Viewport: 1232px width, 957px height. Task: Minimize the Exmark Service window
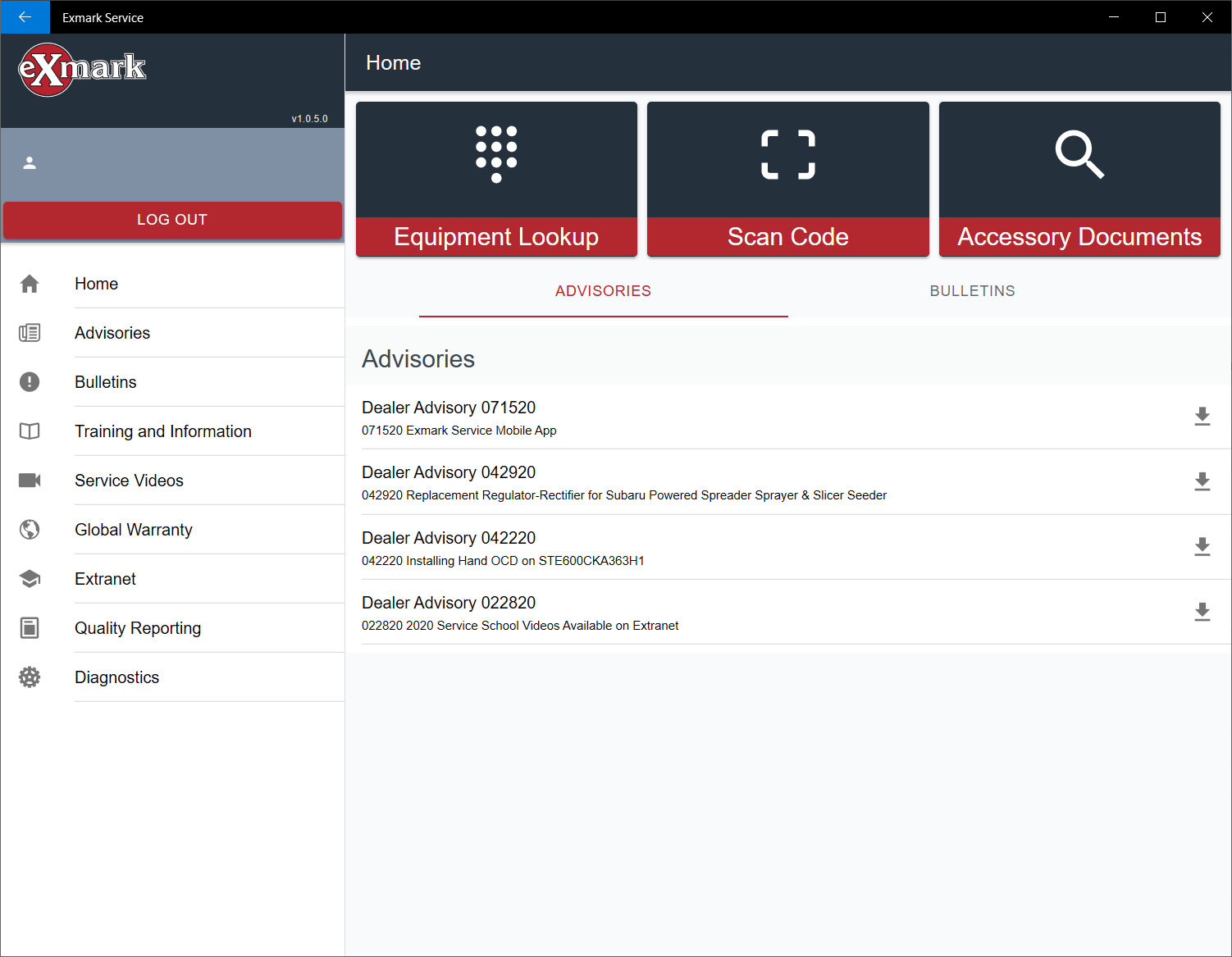(x=1114, y=17)
